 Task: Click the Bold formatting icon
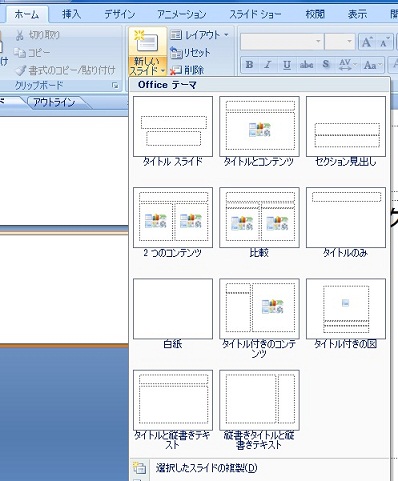click(x=249, y=64)
